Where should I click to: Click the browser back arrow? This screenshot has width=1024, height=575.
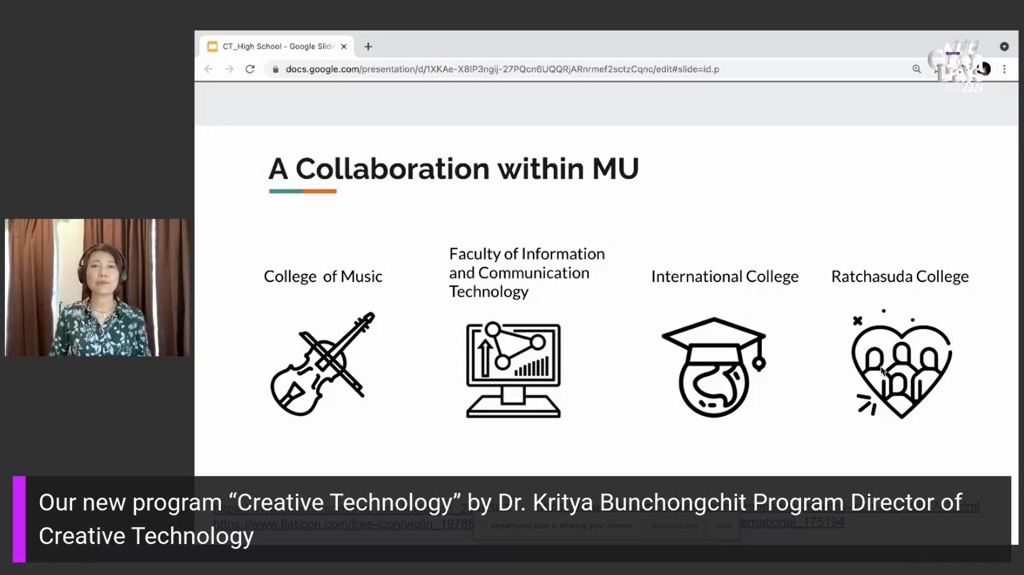click(x=209, y=69)
